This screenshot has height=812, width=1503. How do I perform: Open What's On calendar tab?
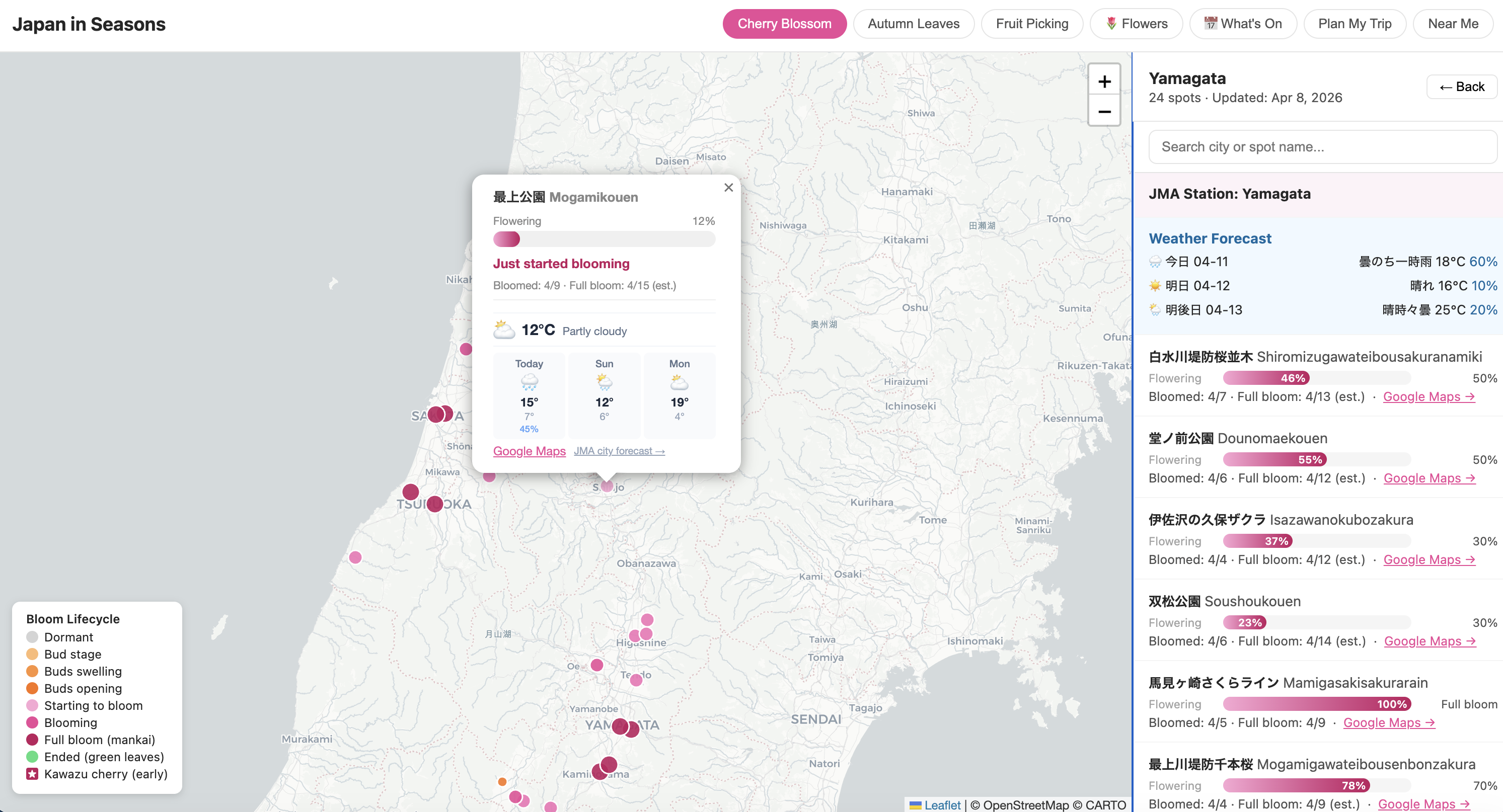tap(1242, 24)
